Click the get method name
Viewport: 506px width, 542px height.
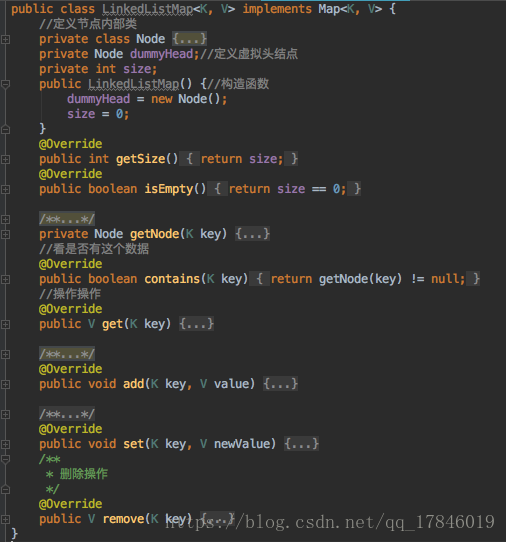(112, 324)
